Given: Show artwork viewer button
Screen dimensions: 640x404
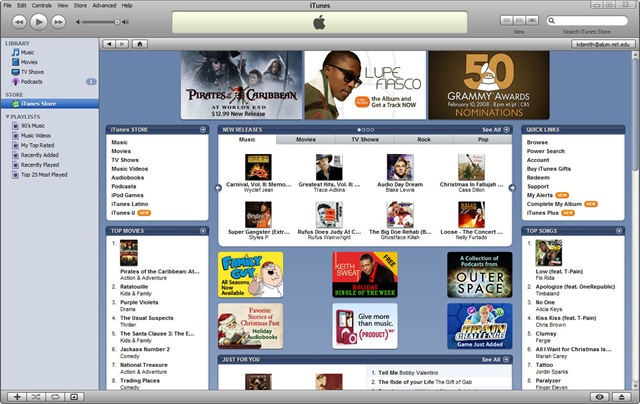Looking at the screenshot, I should (x=74, y=397).
